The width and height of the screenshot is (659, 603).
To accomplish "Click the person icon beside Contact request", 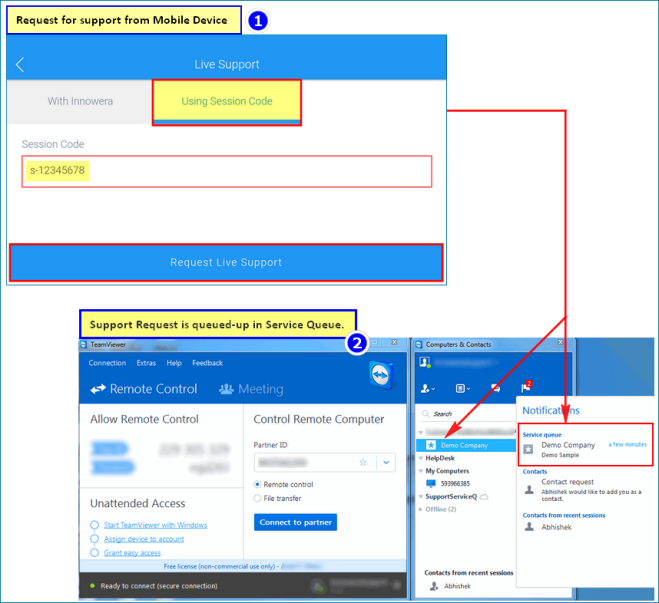I will pyautogui.click(x=530, y=490).
